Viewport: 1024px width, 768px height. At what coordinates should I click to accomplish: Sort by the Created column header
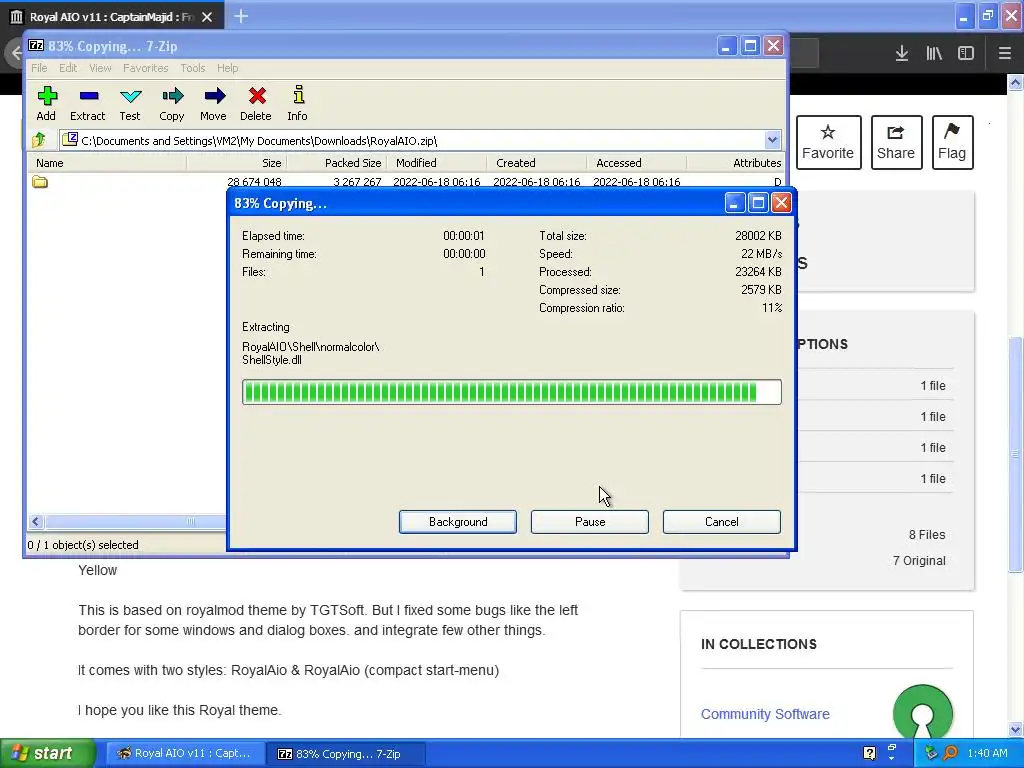[x=536, y=163]
